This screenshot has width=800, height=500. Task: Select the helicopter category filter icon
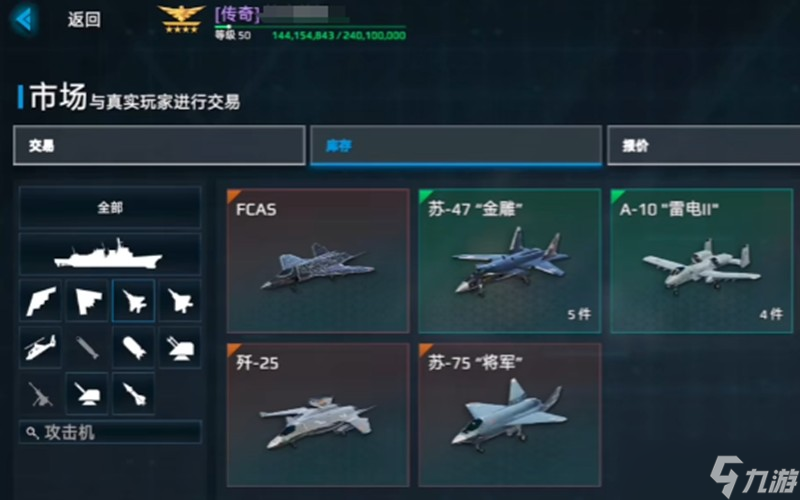pos(40,347)
